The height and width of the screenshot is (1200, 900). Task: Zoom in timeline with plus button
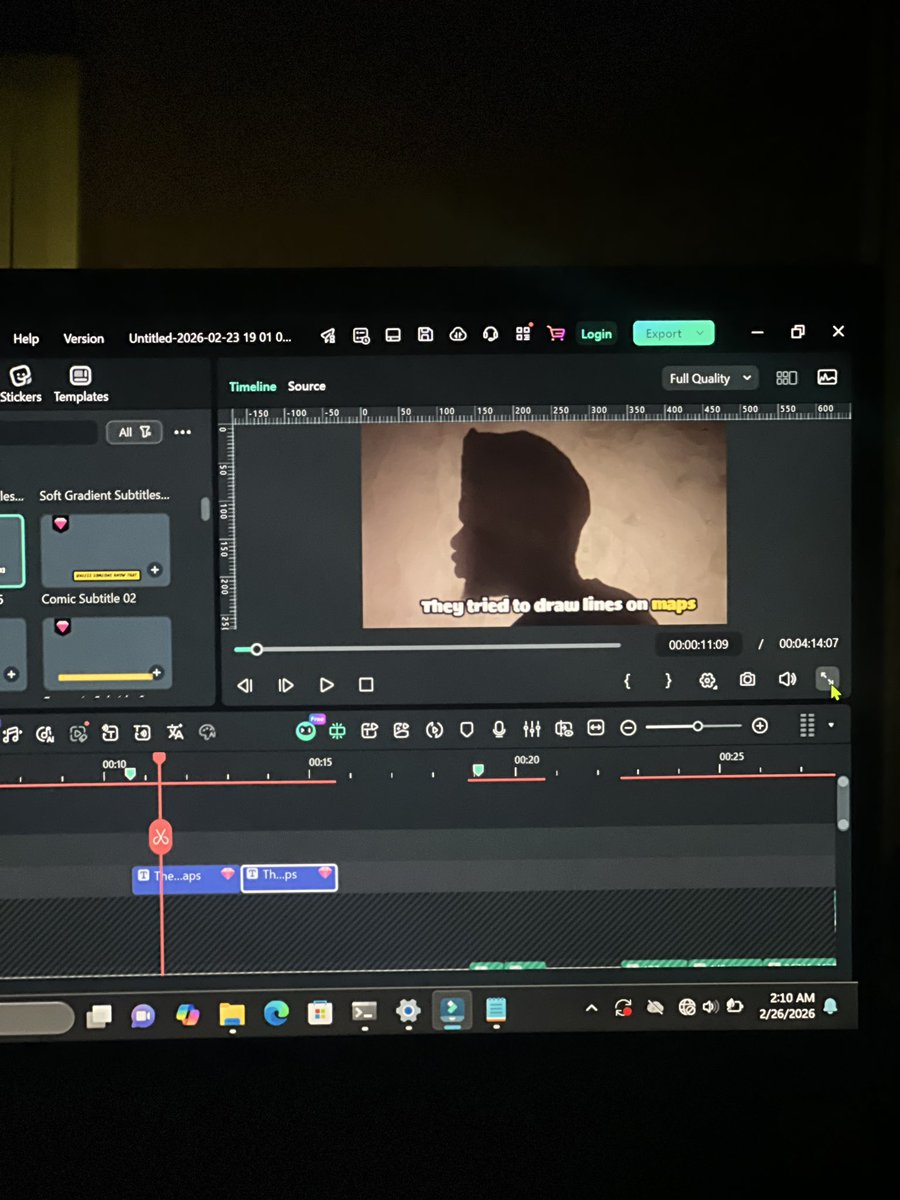pos(760,726)
